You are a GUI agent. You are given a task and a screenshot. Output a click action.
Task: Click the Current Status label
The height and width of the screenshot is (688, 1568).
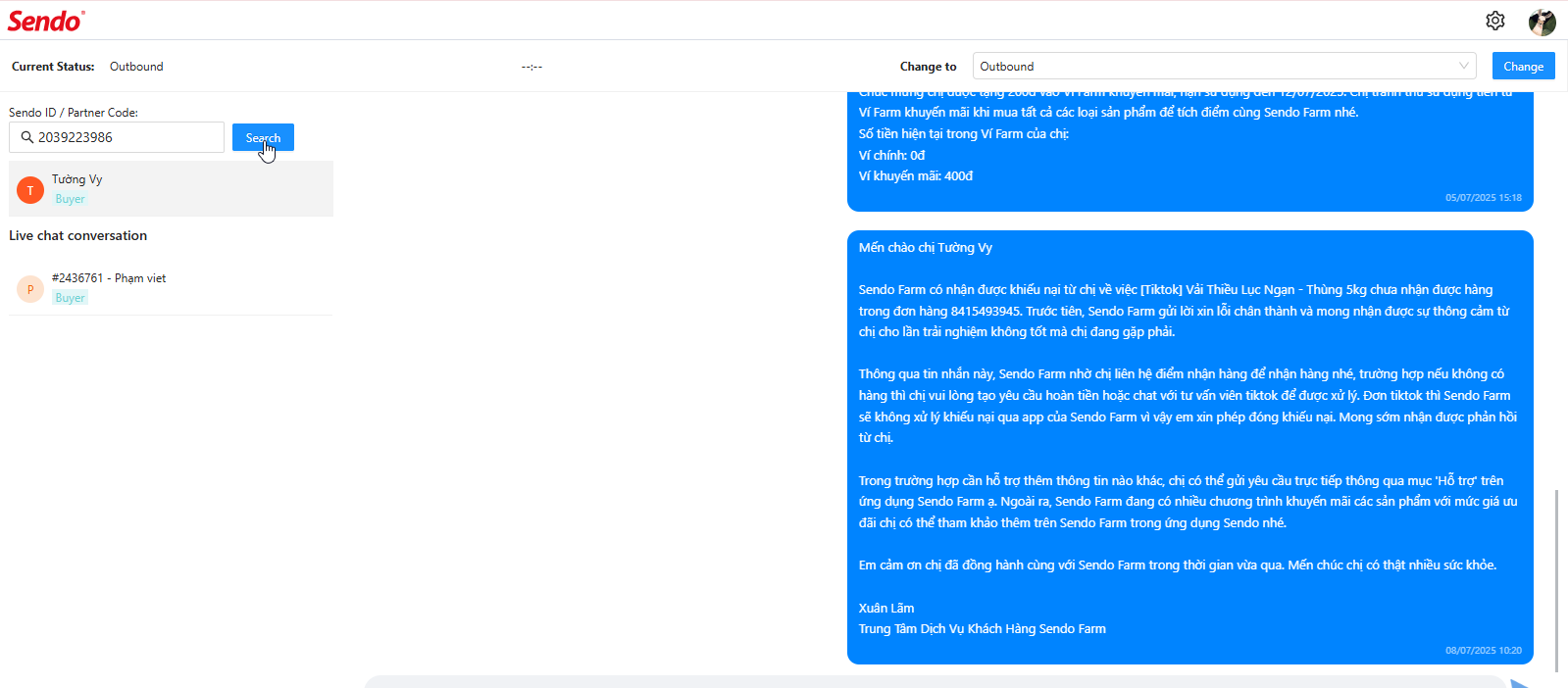[x=53, y=67]
